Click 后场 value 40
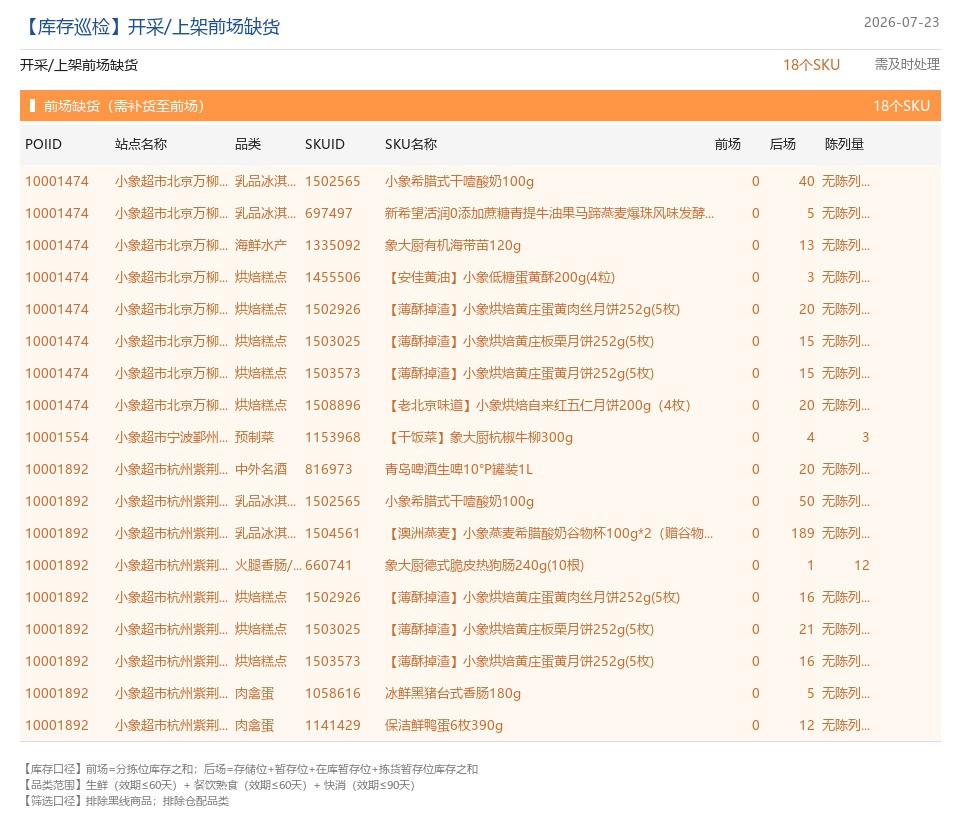This screenshot has width=960, height=831. coord(806,182)
